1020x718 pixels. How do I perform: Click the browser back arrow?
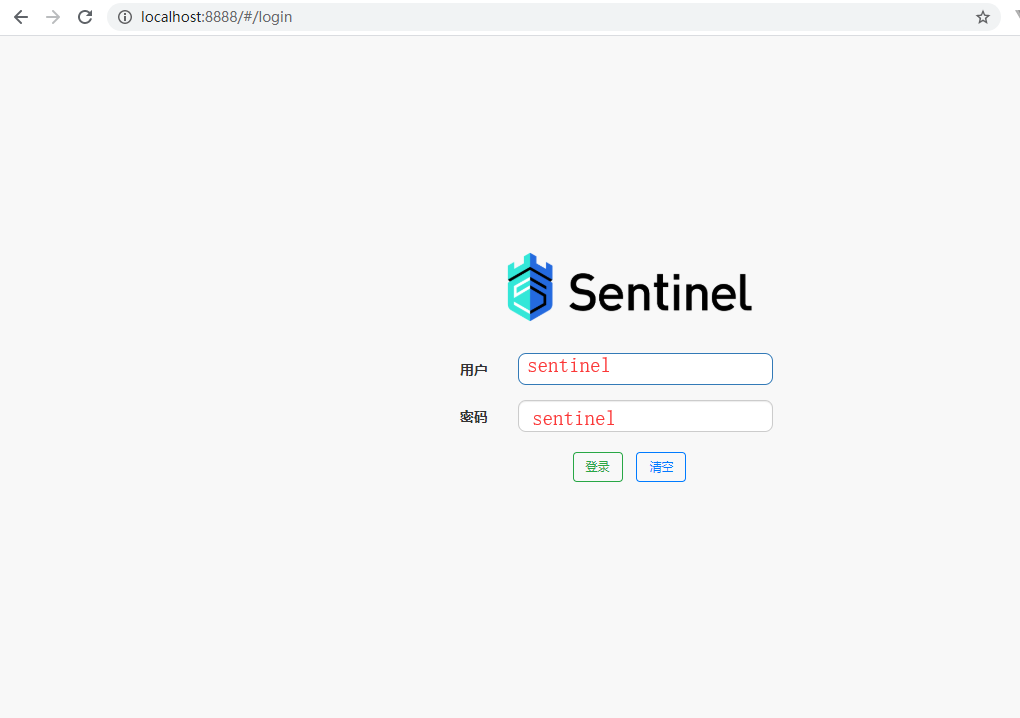coord(20,16)
